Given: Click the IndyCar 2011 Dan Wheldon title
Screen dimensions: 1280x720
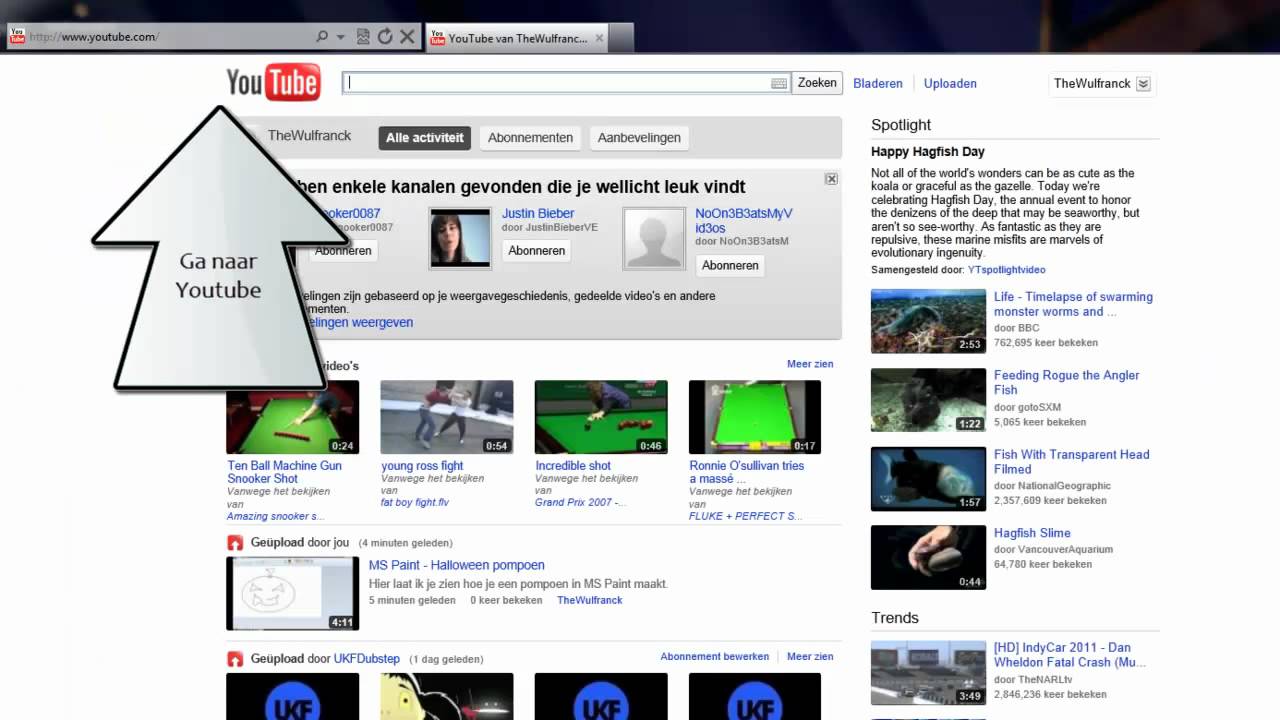Looking at the screenshot, I should pos(1070,655).
